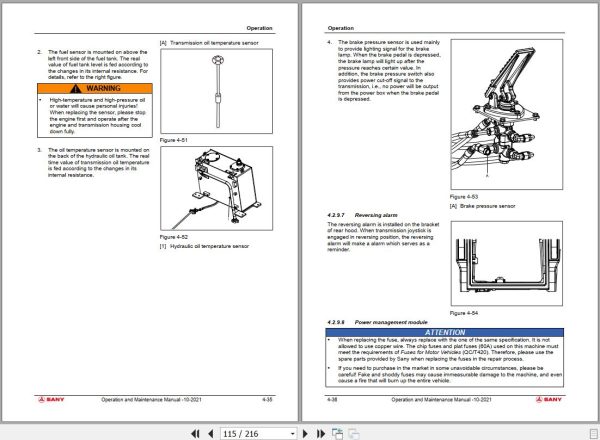Click Figure 4-53 caption
Image resolution: width=600 pixels, height=440 pixels.
tap(464, 197)
